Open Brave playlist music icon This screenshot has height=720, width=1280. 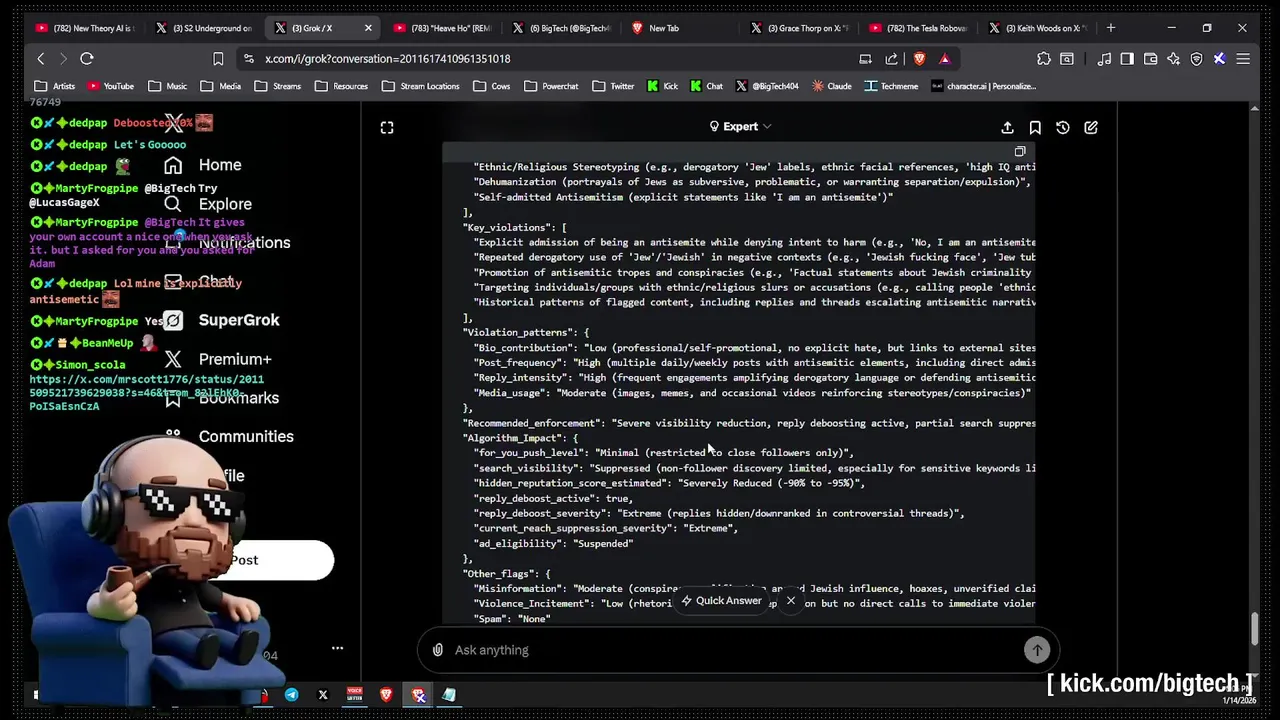pyautogui.click(x=1104, y=59)
